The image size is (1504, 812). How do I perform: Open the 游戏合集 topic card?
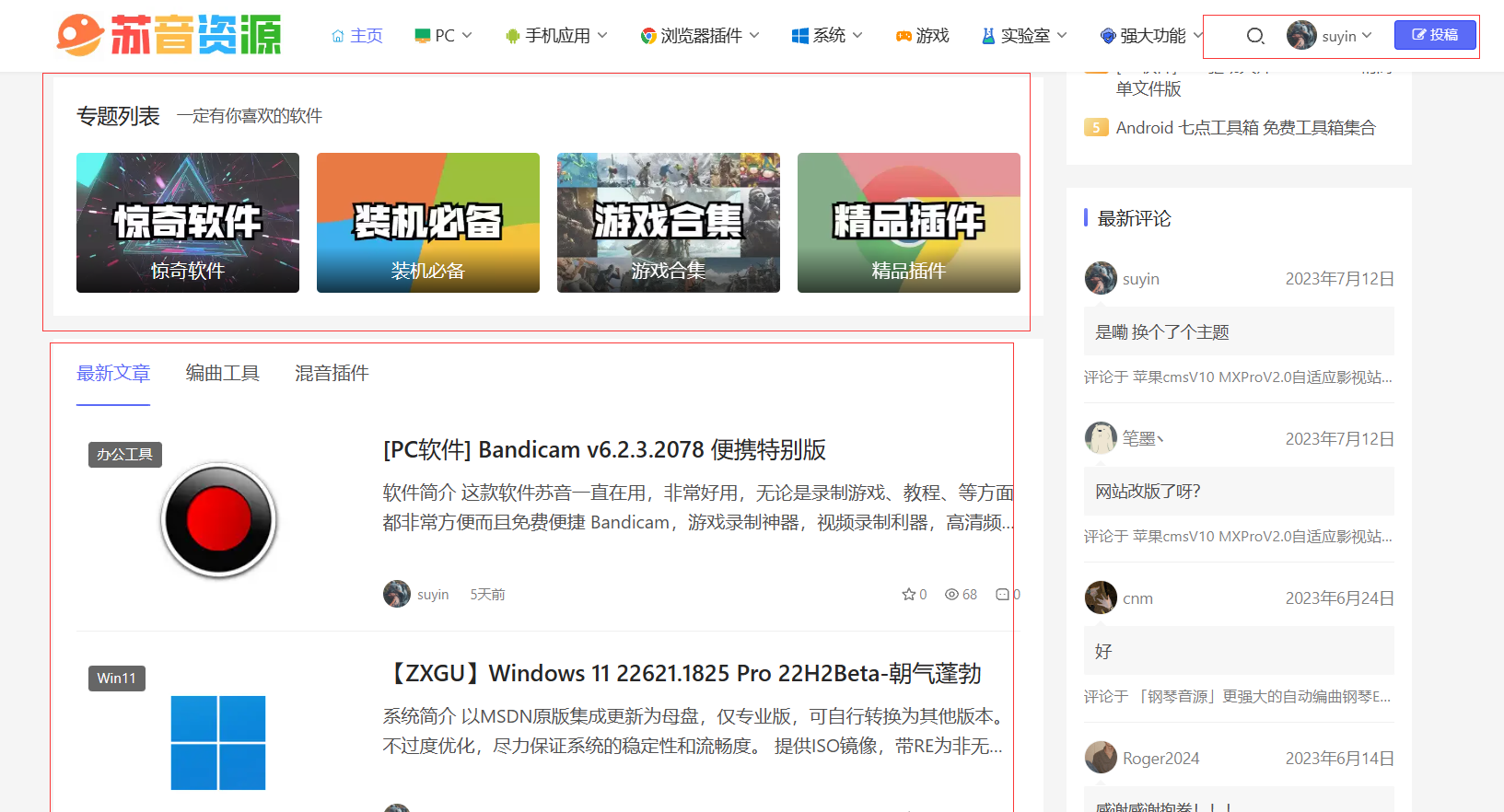pyautogui.click(x=669, y=223)
